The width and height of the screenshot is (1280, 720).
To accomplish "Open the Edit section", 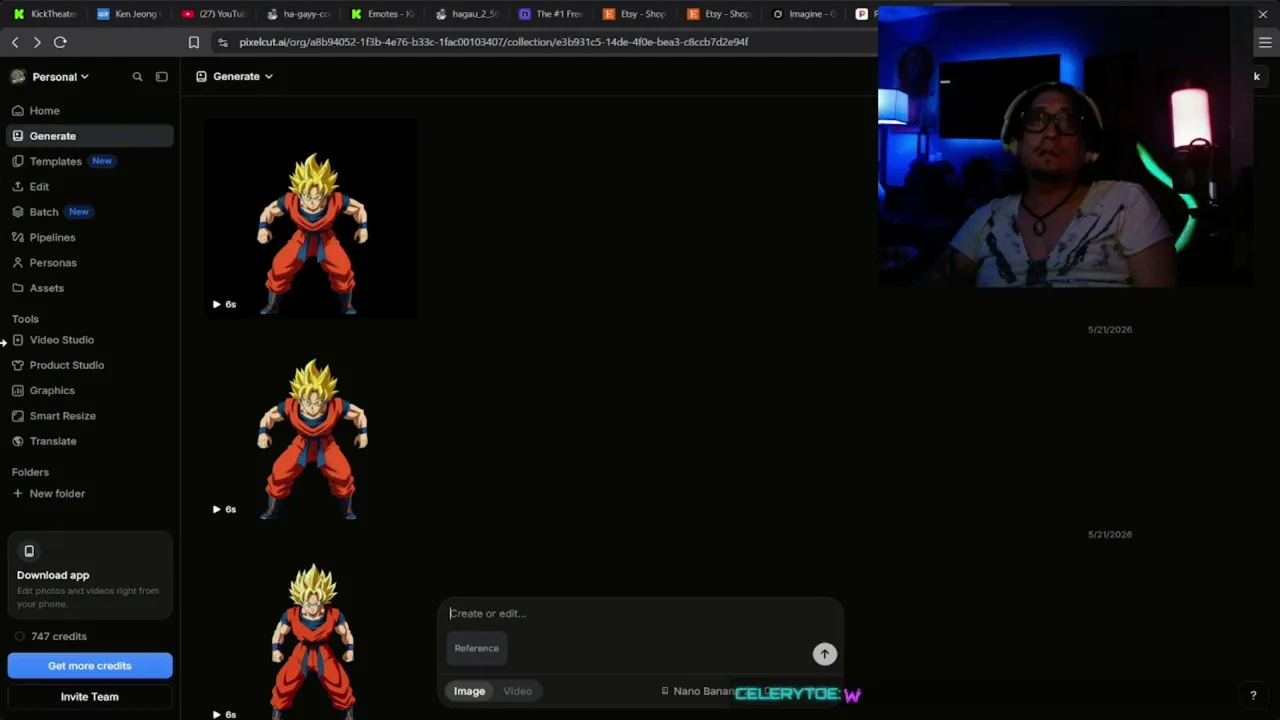I will point(89,187).
